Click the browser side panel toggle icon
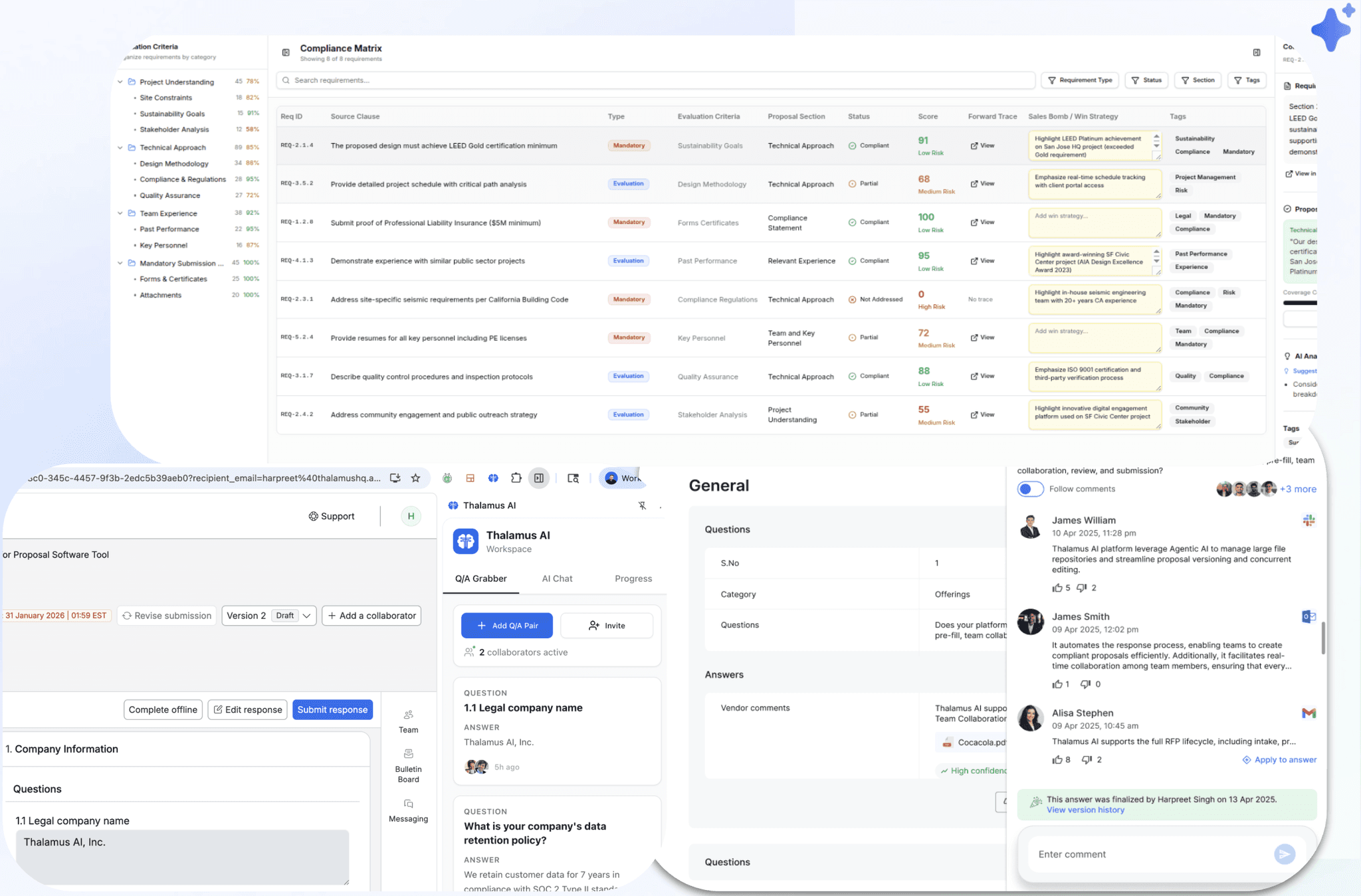Viewport: 1361px width, 896px height. pos(539,478)
